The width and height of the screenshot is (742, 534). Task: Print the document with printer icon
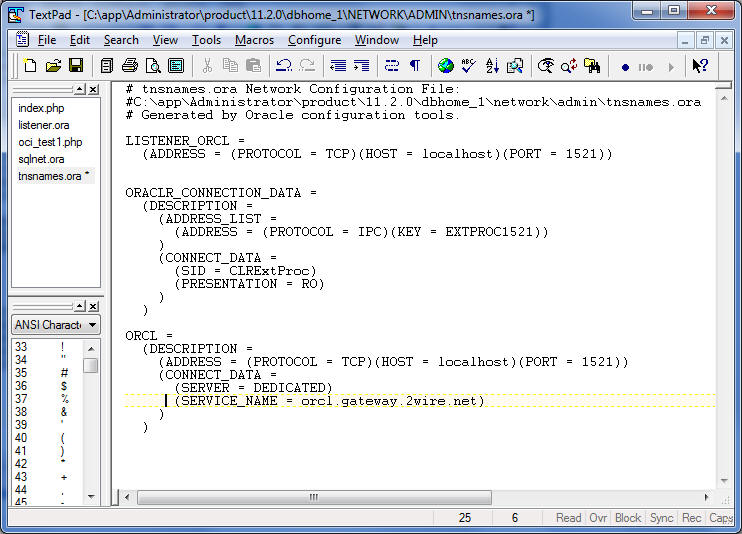coord(130,66)
